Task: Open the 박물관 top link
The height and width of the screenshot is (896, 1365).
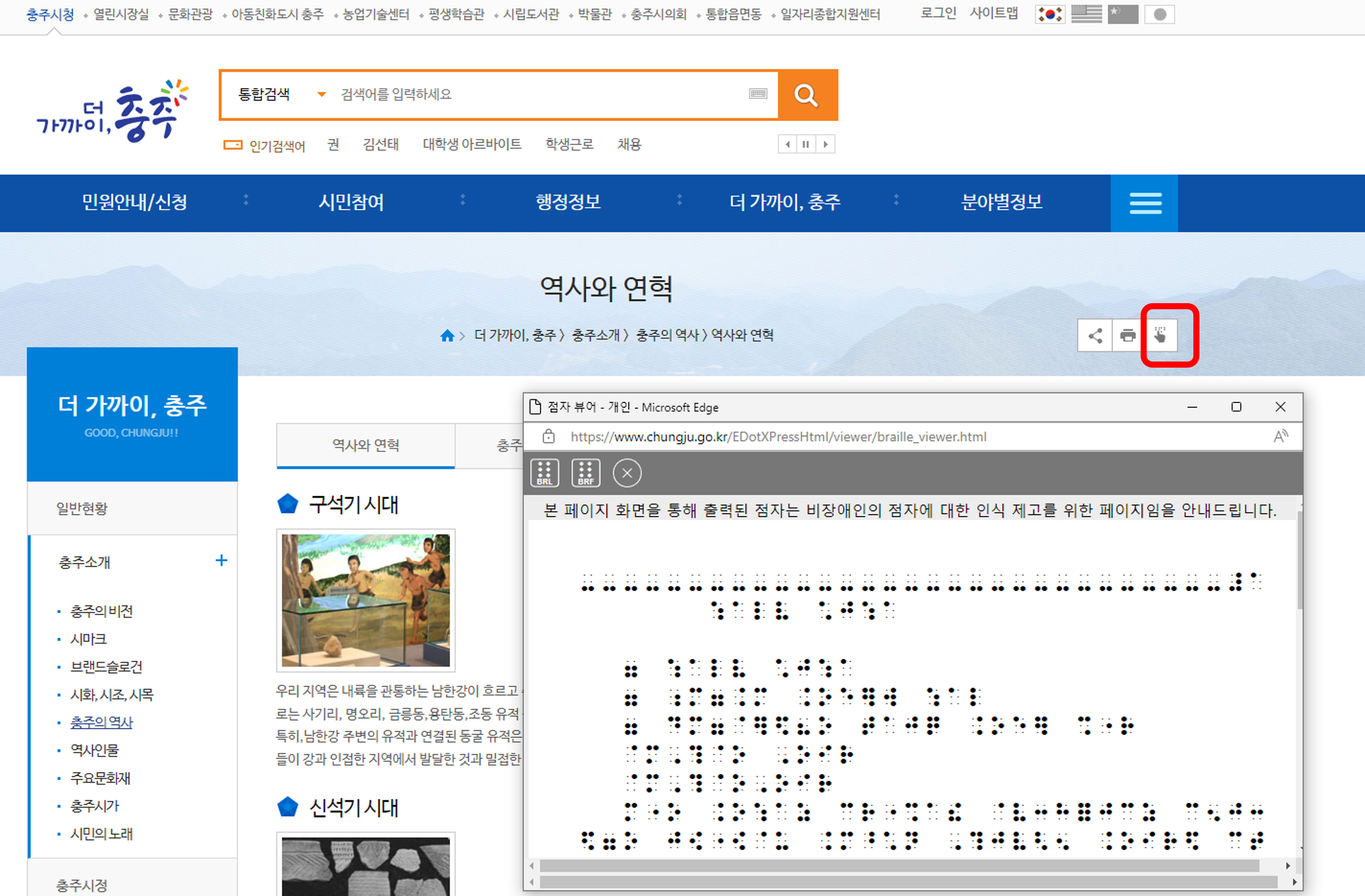Action: [595, 14]
